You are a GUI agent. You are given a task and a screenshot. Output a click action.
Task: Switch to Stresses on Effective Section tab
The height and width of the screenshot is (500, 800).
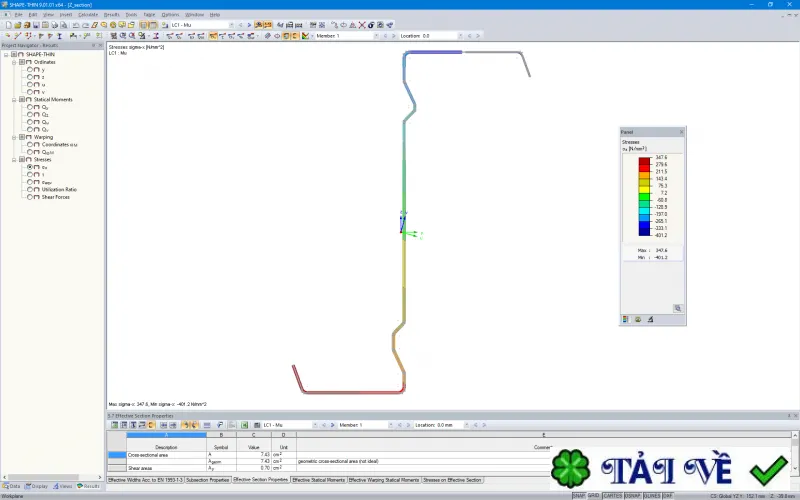coord(452,480)
